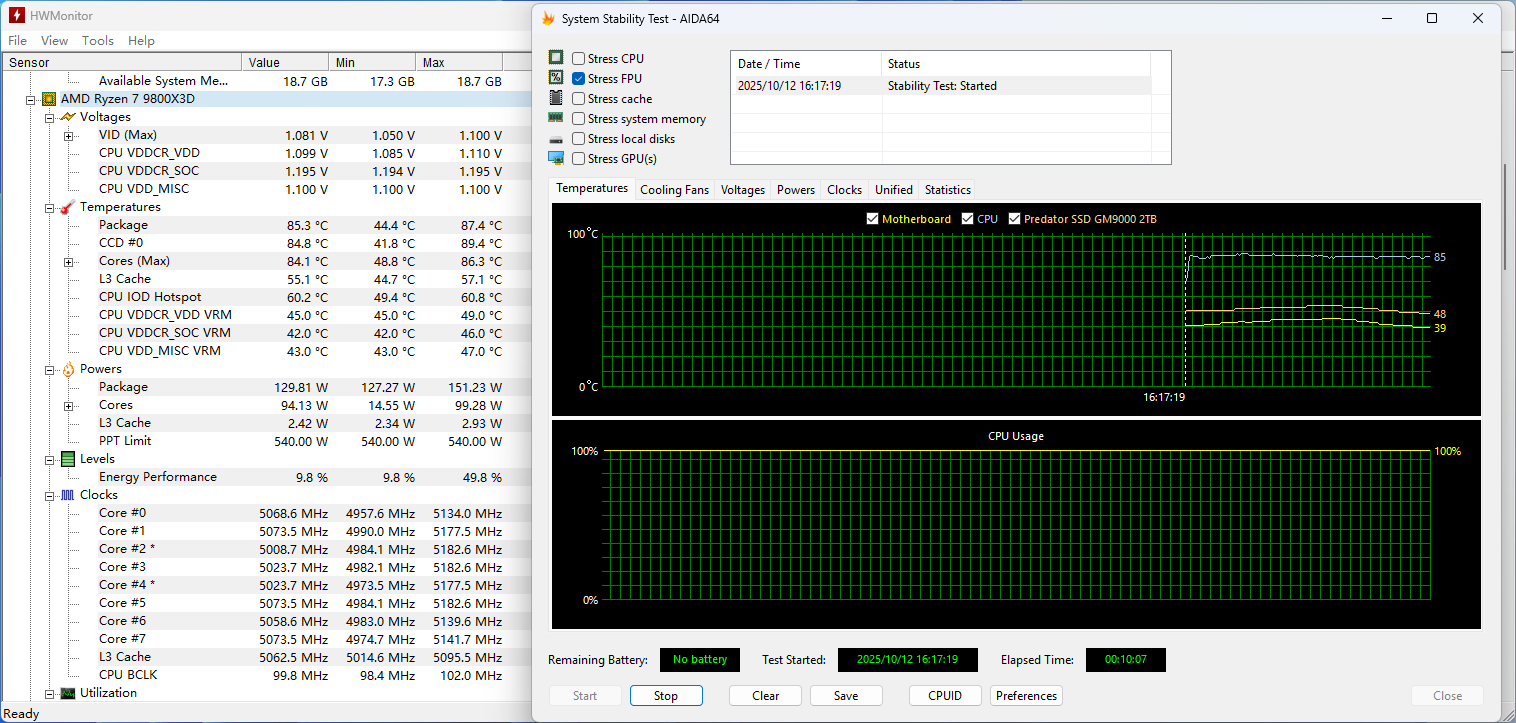
Task: Uncheck the Stress FPU checkbox
Action: 579,79
